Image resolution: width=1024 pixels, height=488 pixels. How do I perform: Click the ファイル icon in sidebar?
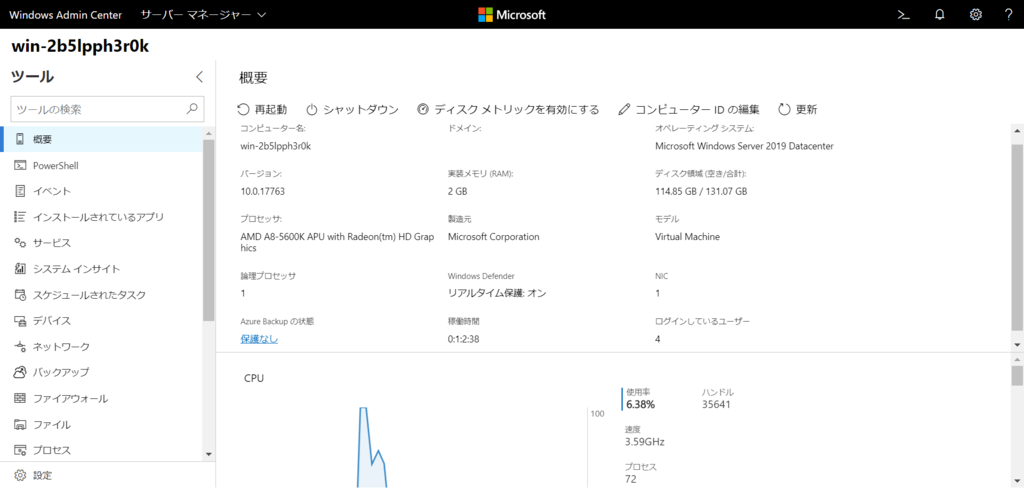pyautogui.click(x=20, y=425)
